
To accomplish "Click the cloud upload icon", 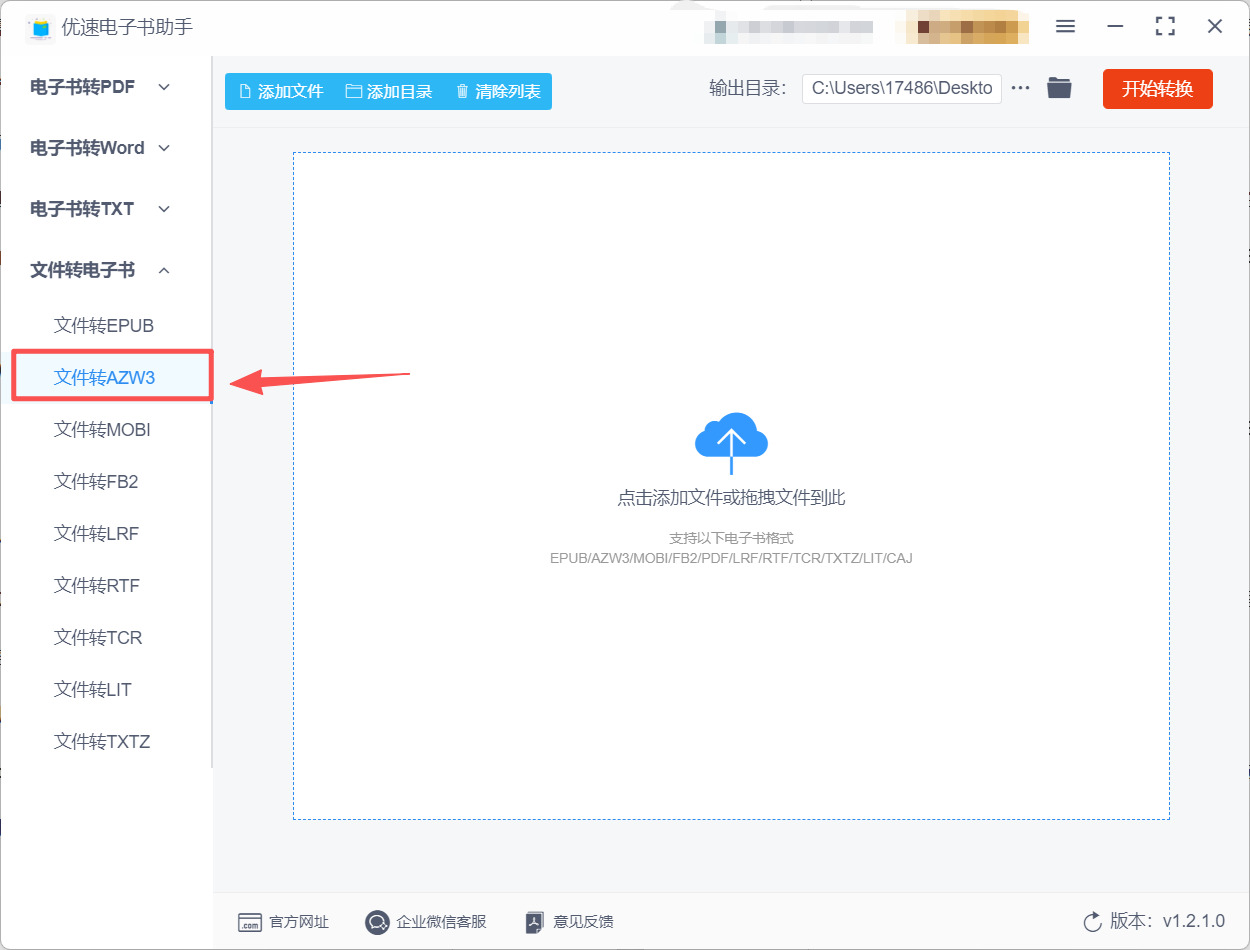I will pos(731,442).
